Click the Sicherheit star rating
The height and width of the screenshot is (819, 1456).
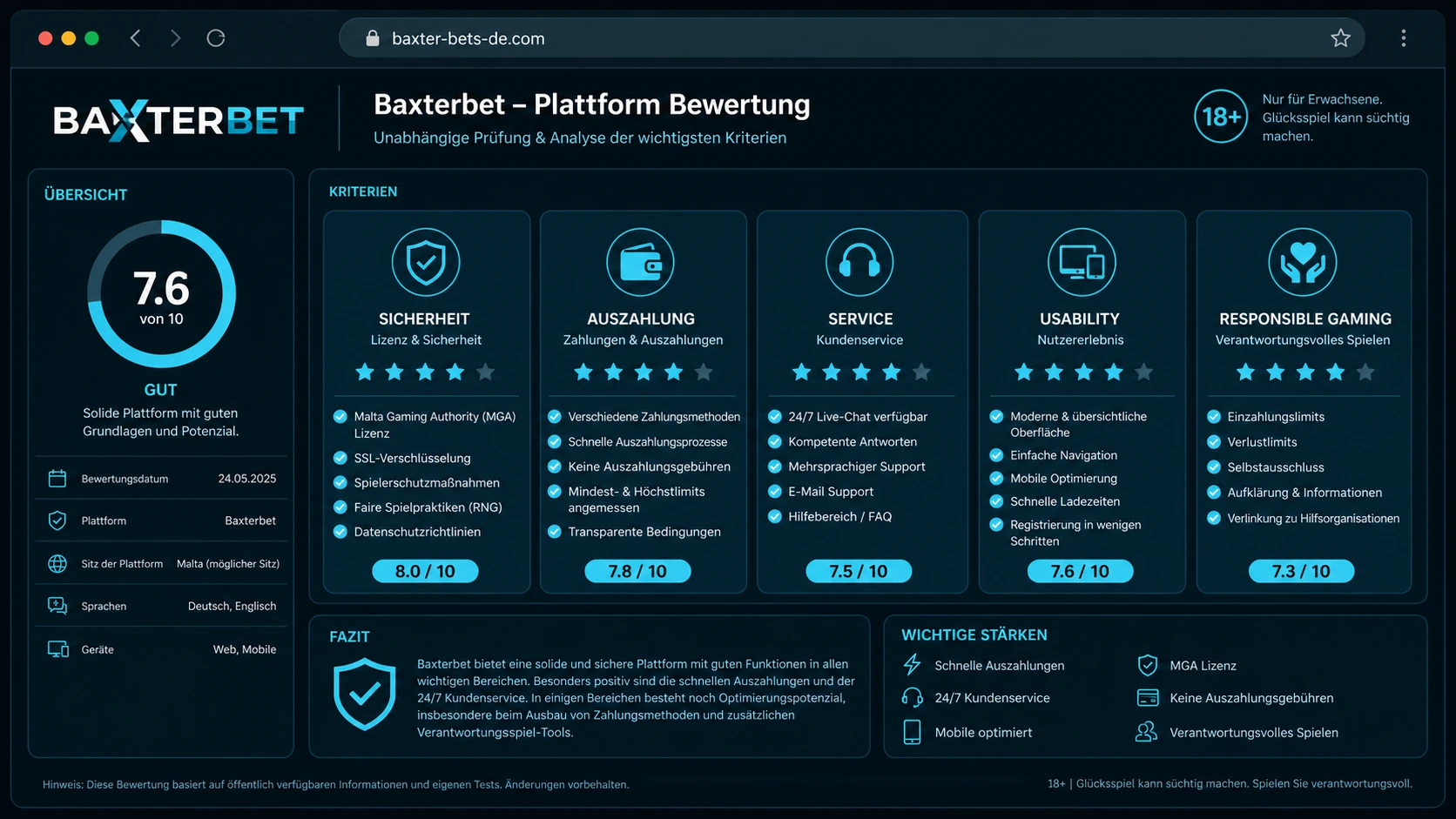point(425,373)
